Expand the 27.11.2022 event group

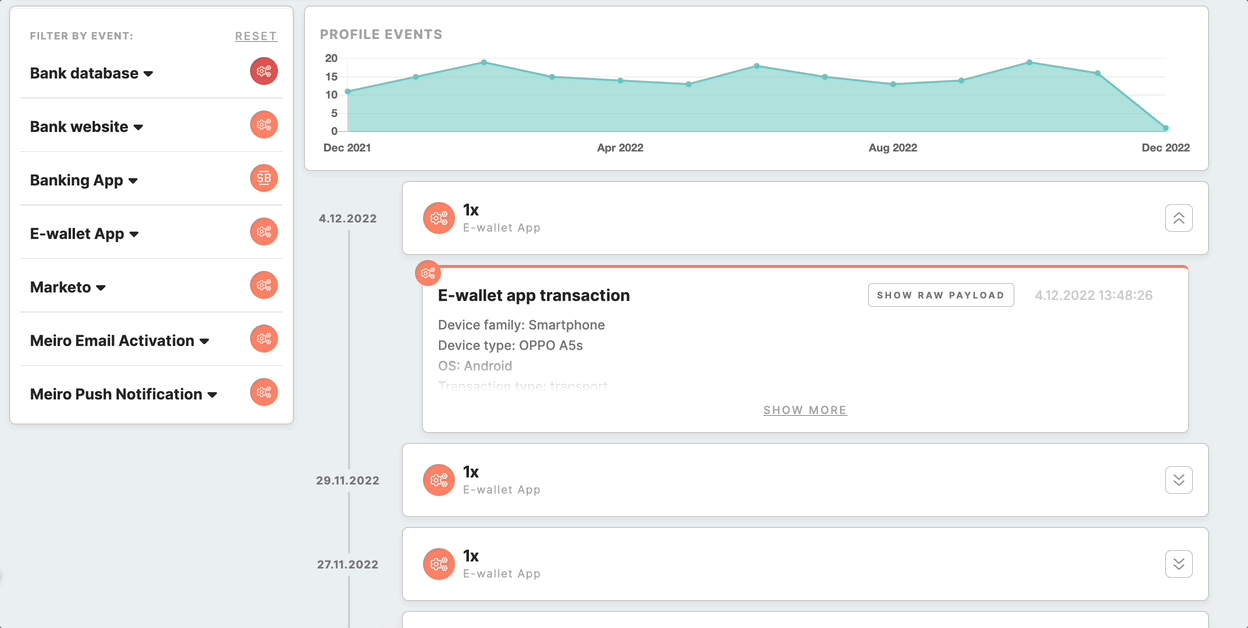(1179, 564)
